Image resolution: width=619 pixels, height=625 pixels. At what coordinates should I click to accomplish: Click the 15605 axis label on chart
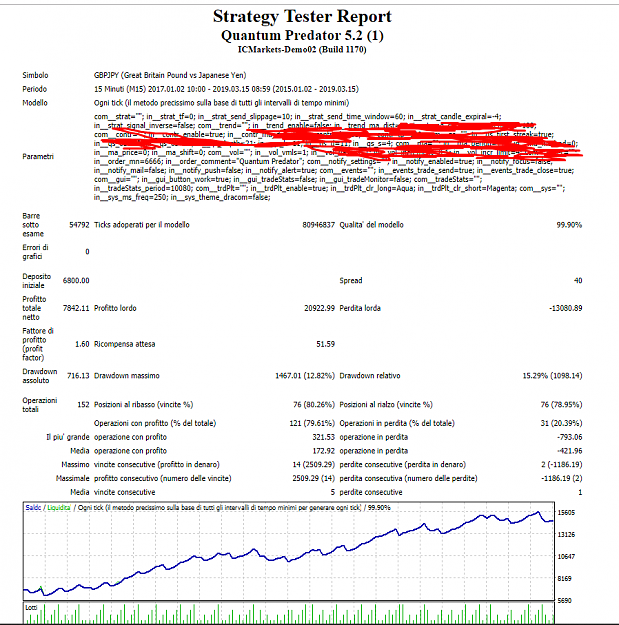pos(566,513)
